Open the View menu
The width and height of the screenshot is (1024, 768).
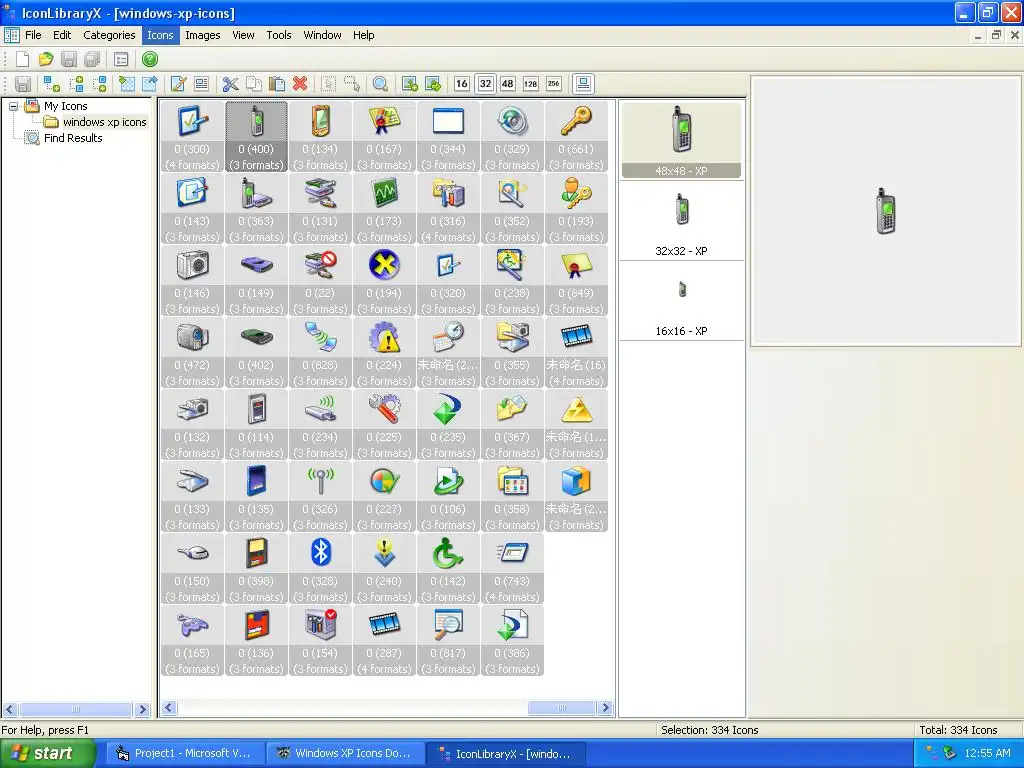243,35
